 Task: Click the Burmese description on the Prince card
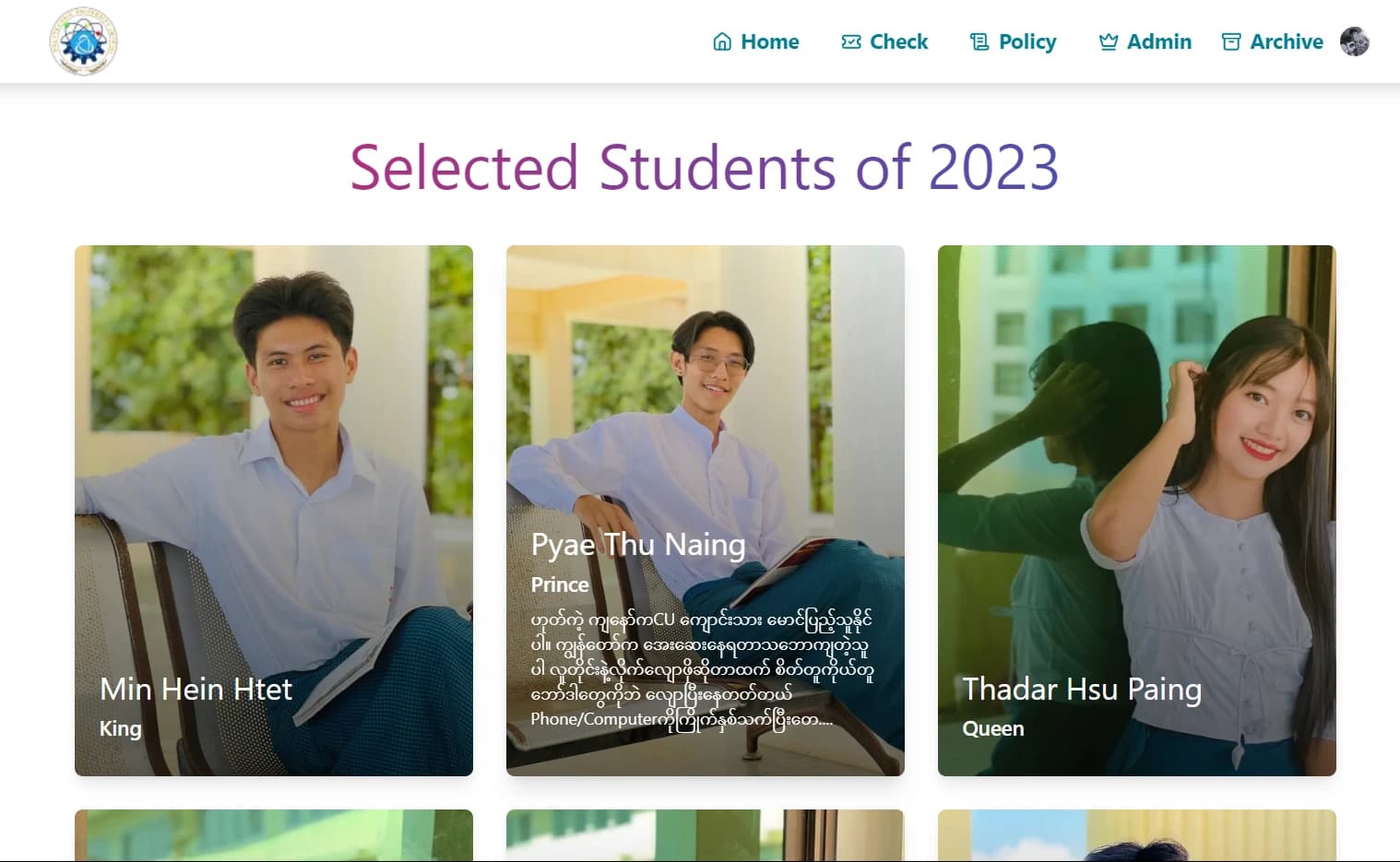pos(701,668)
